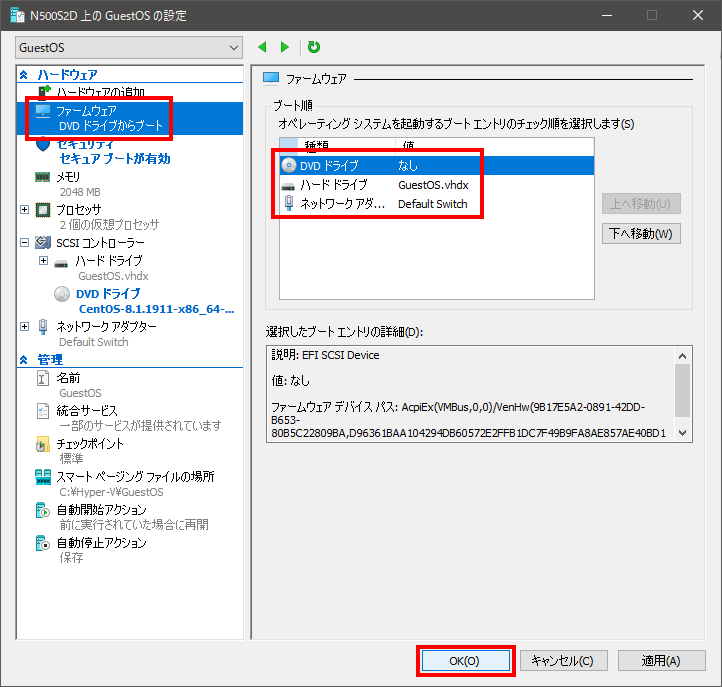
Task: Select ネットワーク アダプター tree item
Action: pos(106,326)
